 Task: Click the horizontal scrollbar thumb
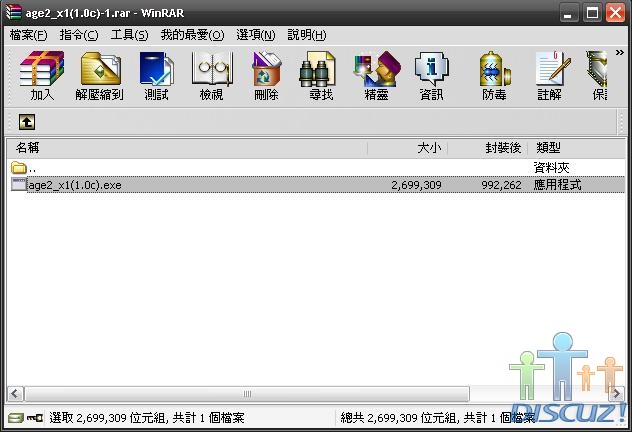[x=247, y=394]
